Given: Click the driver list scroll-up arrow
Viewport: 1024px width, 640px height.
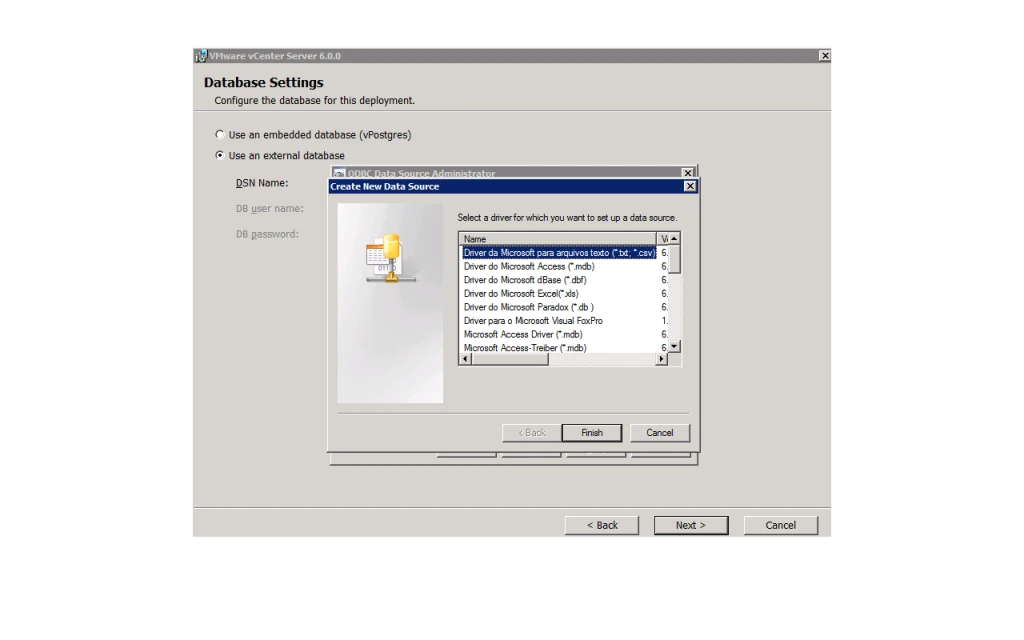Looking at the screenshot, I should point(675,239).
